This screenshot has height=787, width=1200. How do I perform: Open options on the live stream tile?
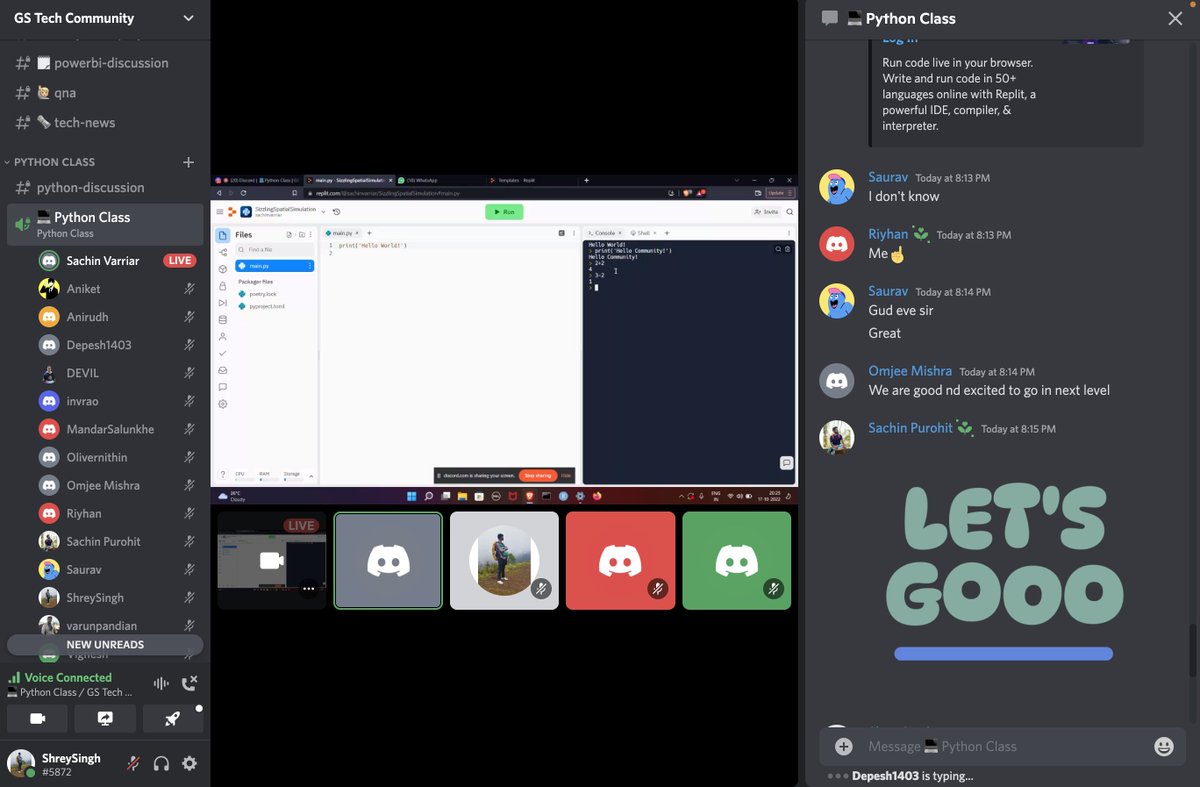tap(309, 589)
